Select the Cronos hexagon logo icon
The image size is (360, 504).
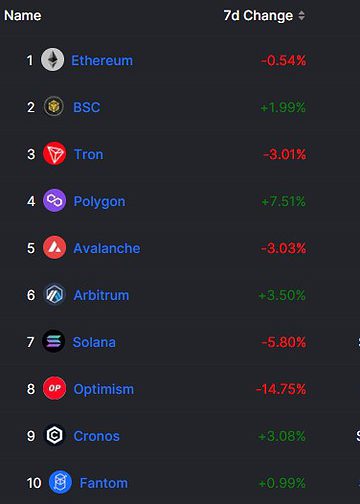click(x=54, y=435)
